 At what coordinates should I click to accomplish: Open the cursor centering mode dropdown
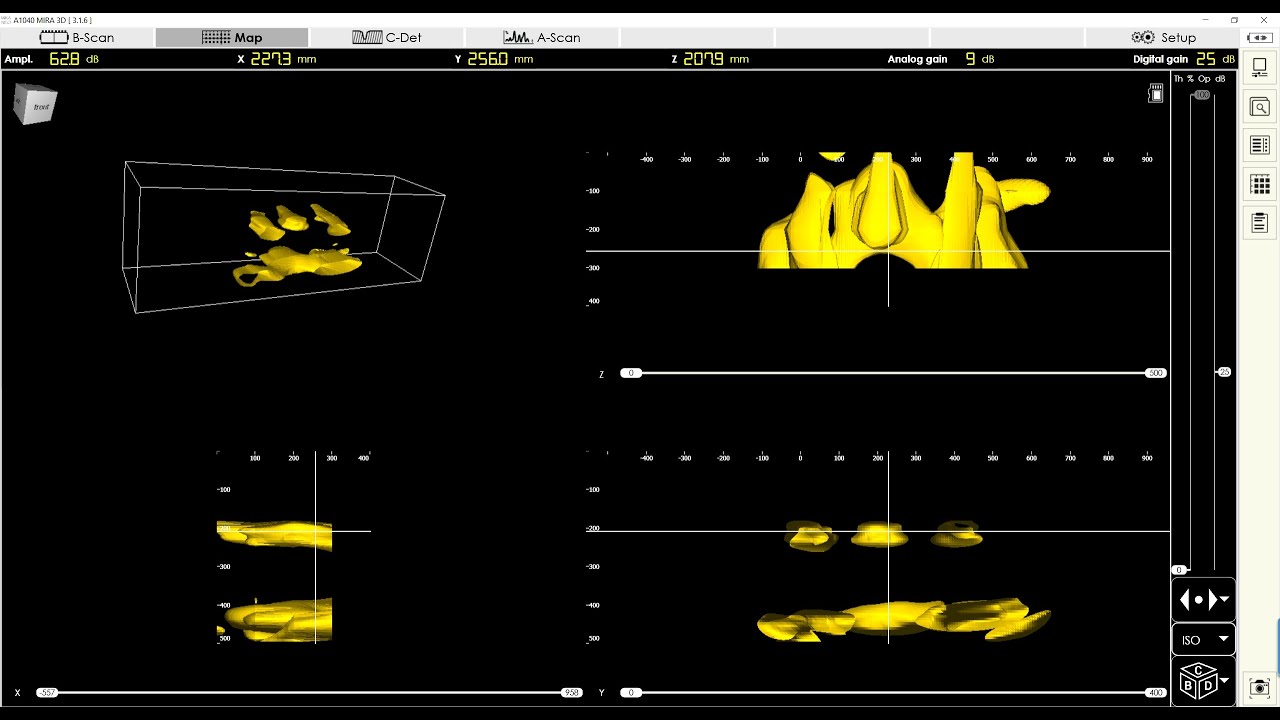(x=1204, y=599)
